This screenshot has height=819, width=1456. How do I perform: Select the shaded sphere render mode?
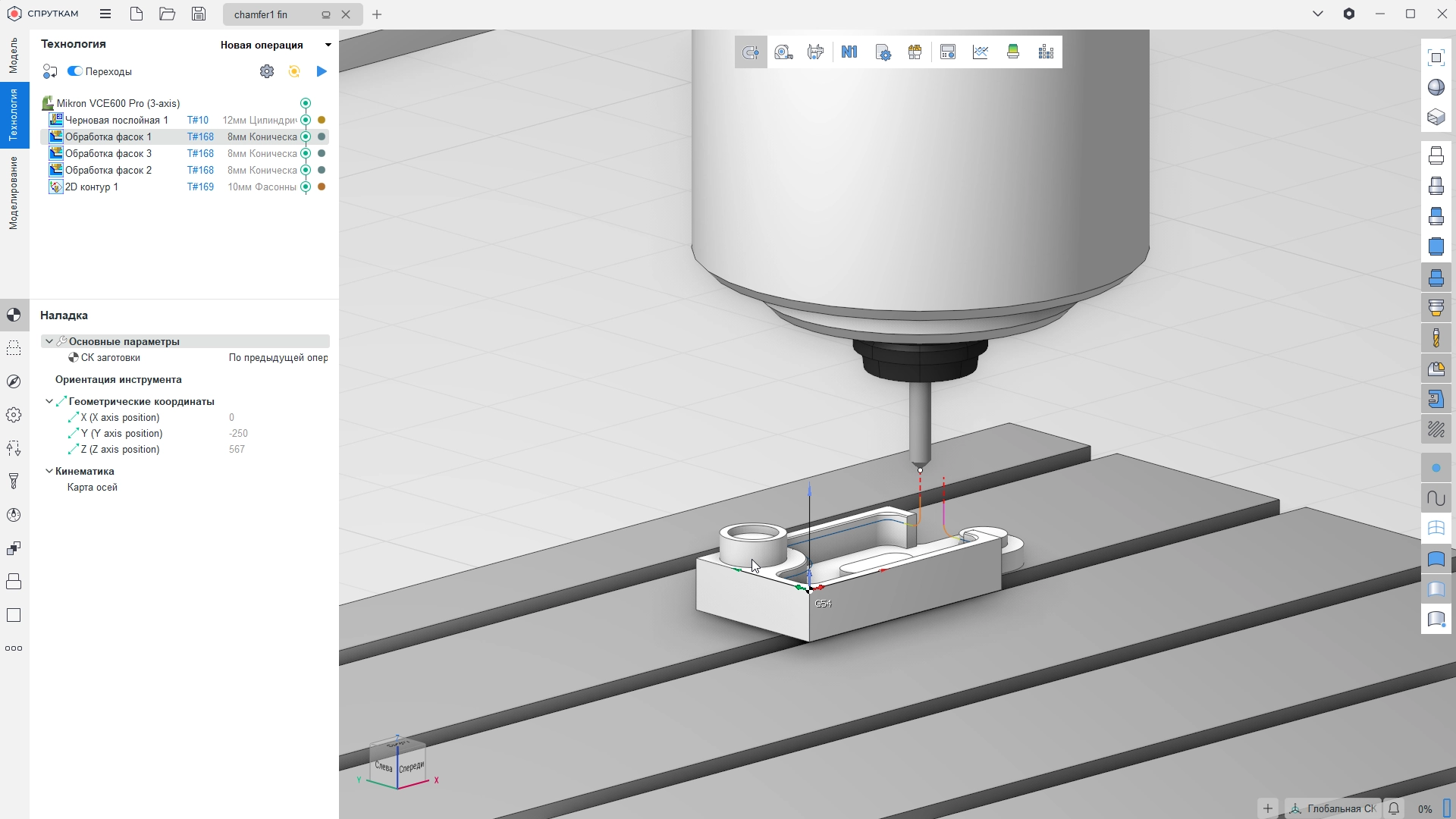[x=1436, y=87]
